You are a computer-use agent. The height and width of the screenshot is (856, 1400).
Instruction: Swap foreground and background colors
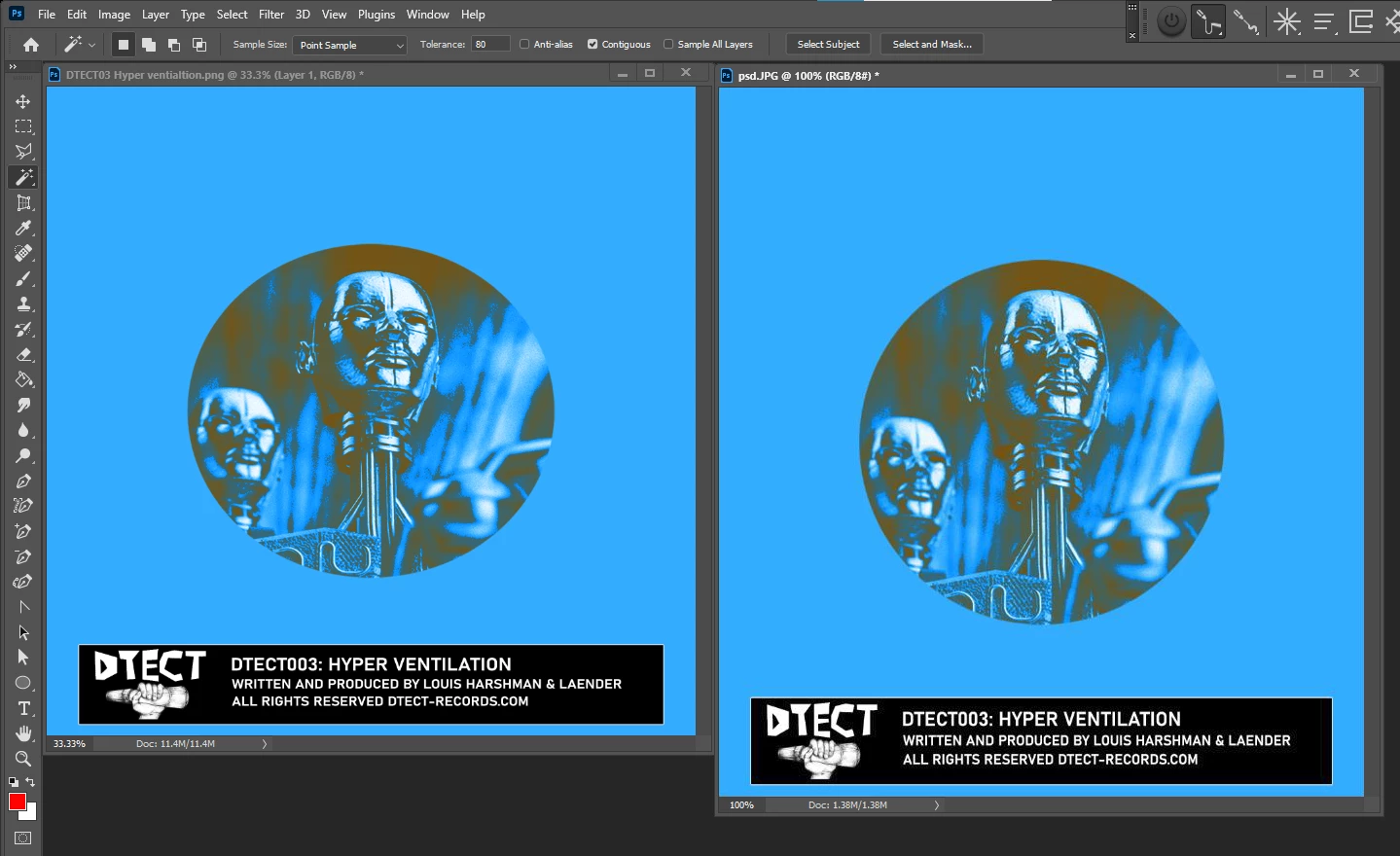coord(30,782)
